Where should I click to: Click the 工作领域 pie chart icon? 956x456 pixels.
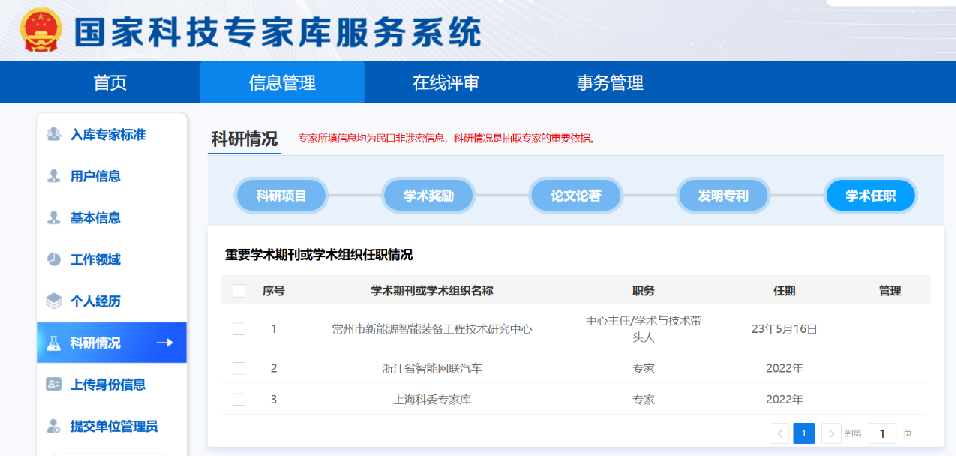(x=54, y=260)
